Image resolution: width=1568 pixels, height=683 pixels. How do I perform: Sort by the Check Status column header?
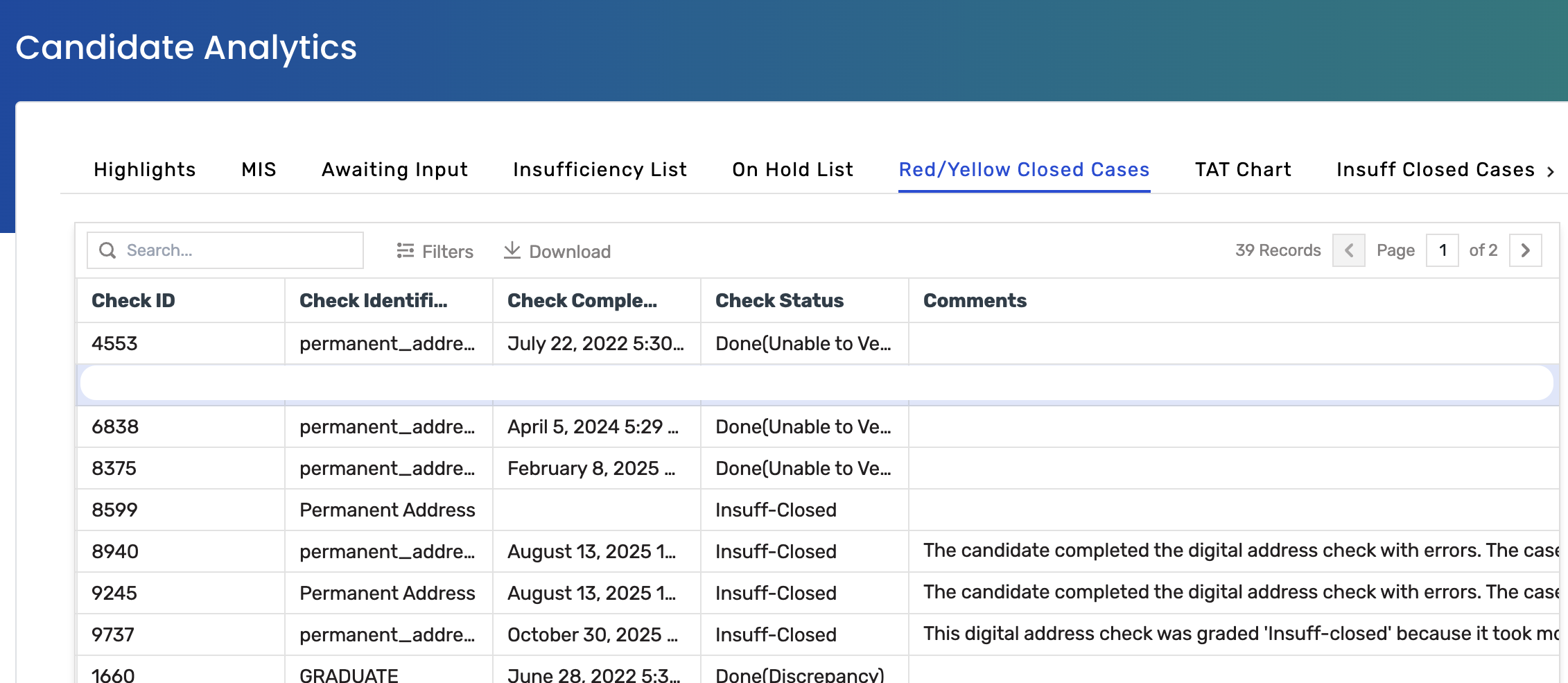(779, 301)
